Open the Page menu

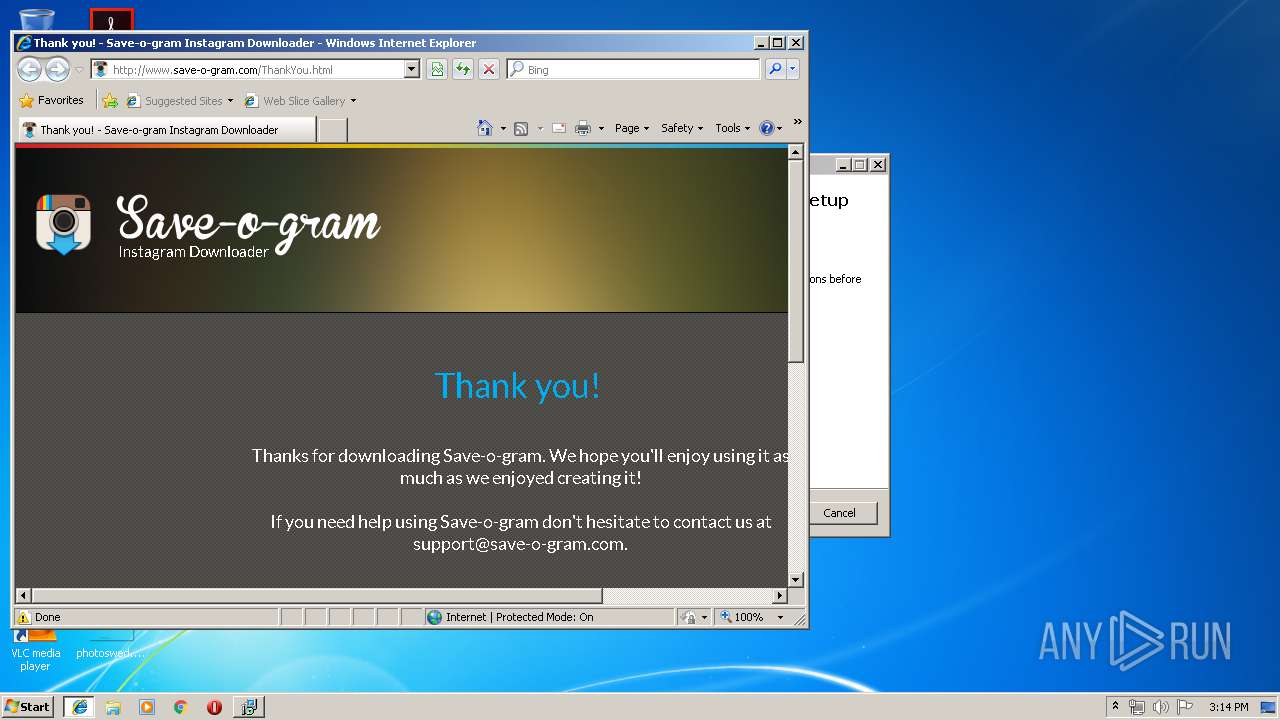632,128
